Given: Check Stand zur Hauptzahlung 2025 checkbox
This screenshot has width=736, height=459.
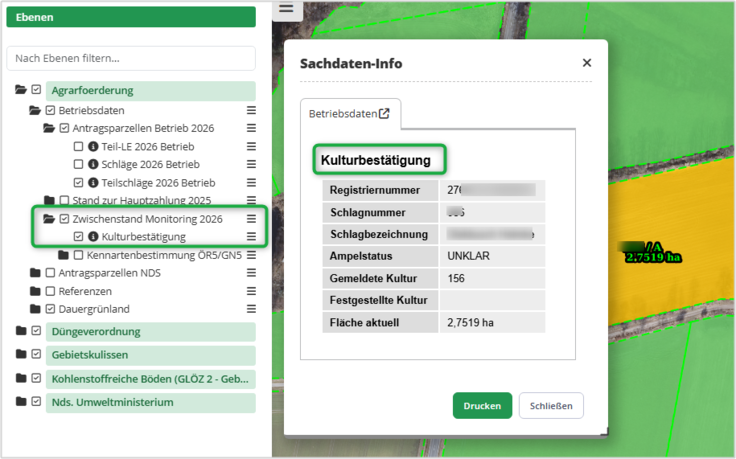Looking at the screenshot, I should point(64,200).
